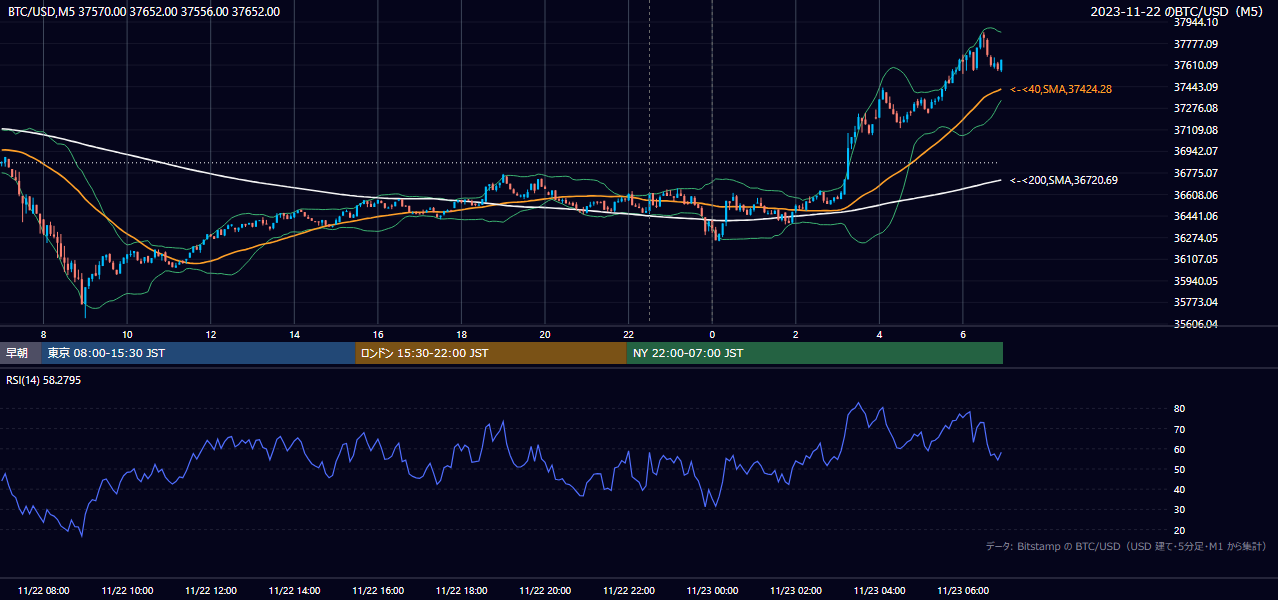Click hour tick '18' under the price chart
The width and height of the screenshot is (1278, 600).
pos(461,334)
